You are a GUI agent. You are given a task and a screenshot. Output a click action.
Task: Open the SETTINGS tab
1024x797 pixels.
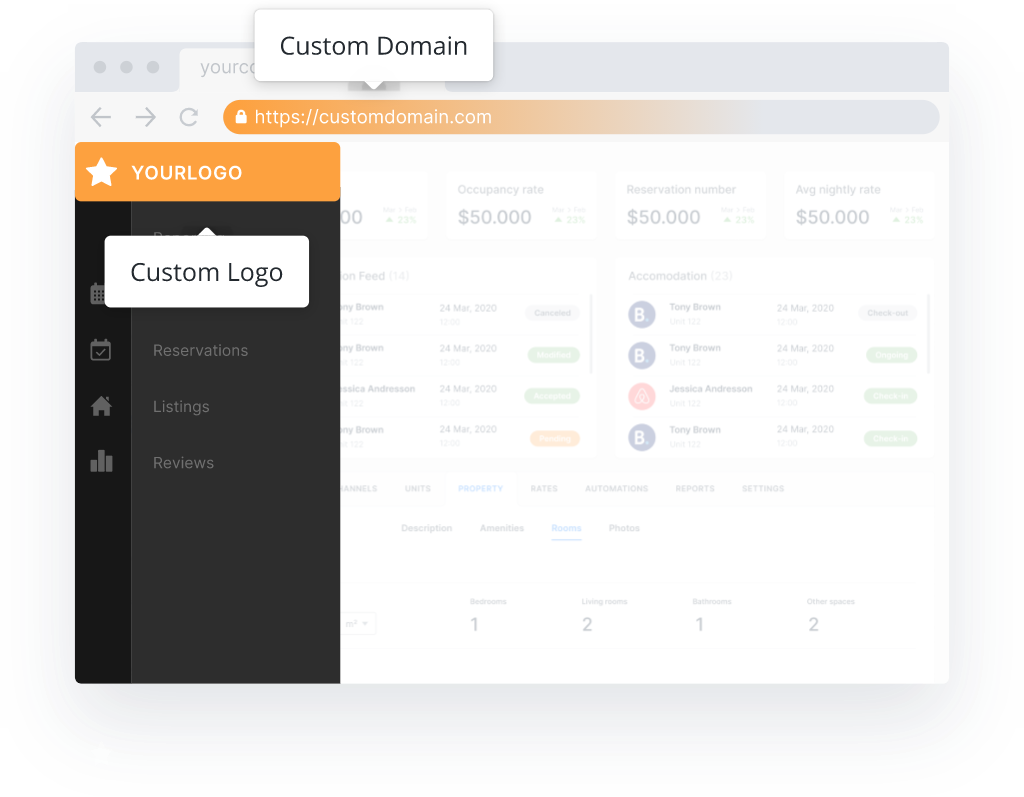pyautogui.click(x=763, y=489)
